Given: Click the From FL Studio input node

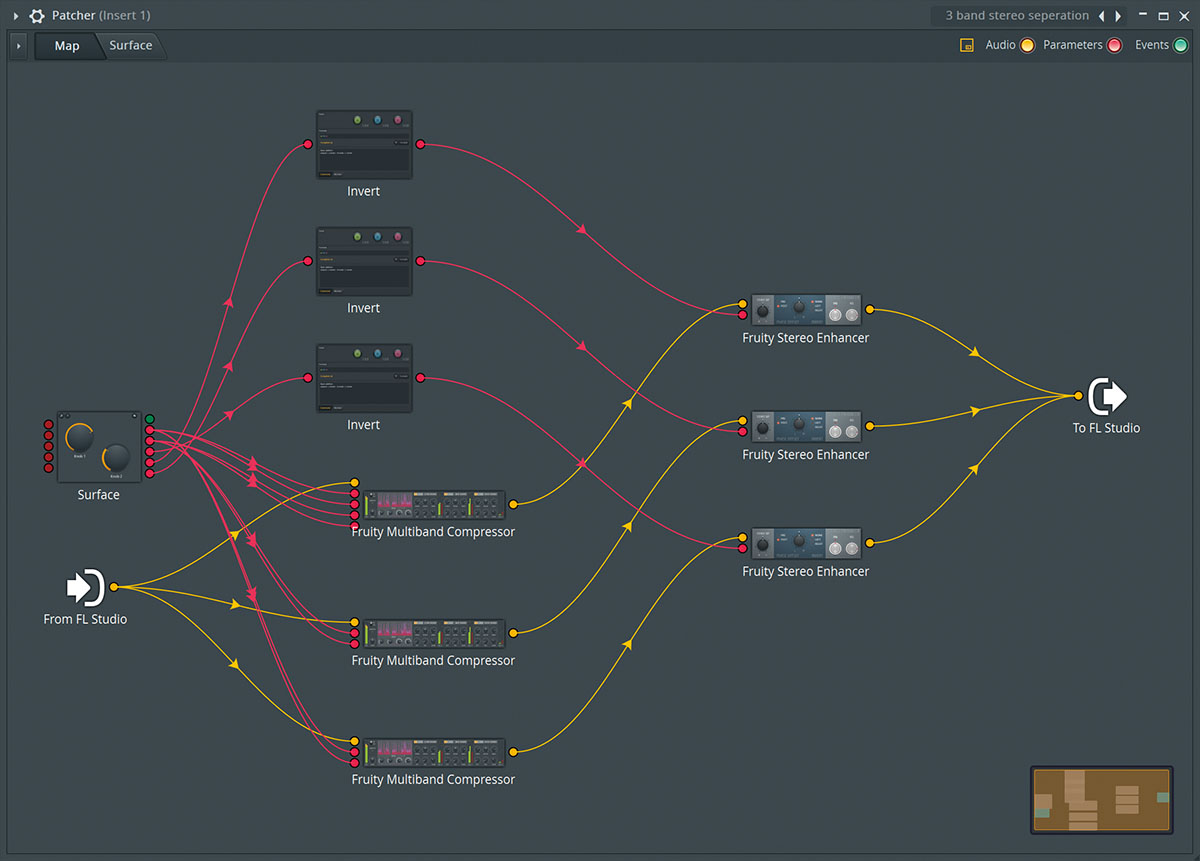Looking at the screenshot, I should pos(85,587).
